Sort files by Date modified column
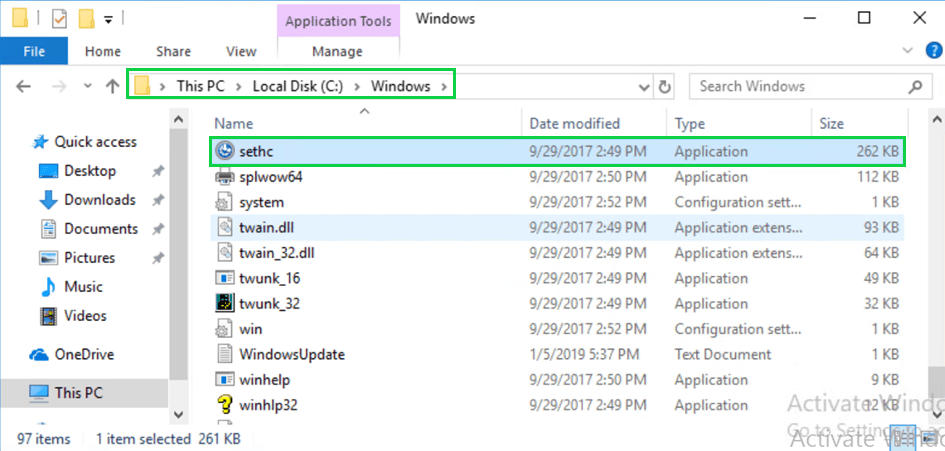Image resolution: width=945 pixels, height=451 pixels. click(575, 124)
